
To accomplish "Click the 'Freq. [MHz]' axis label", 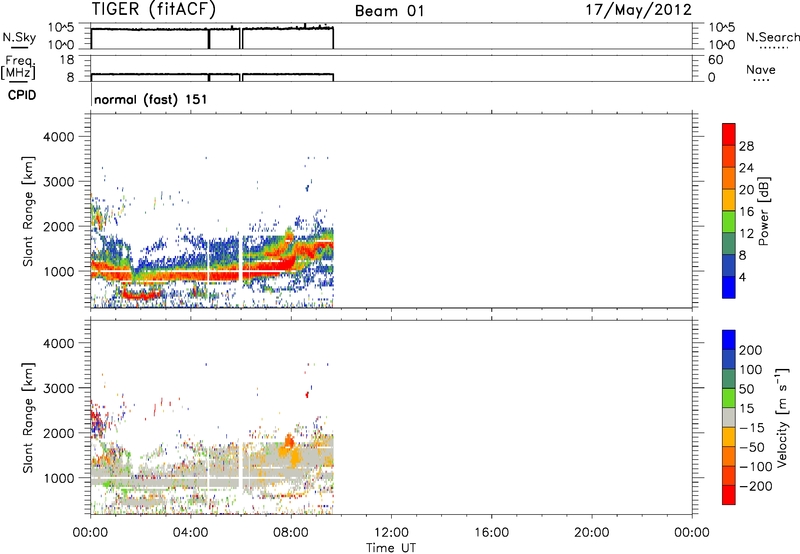I will (x=19, y=67).
